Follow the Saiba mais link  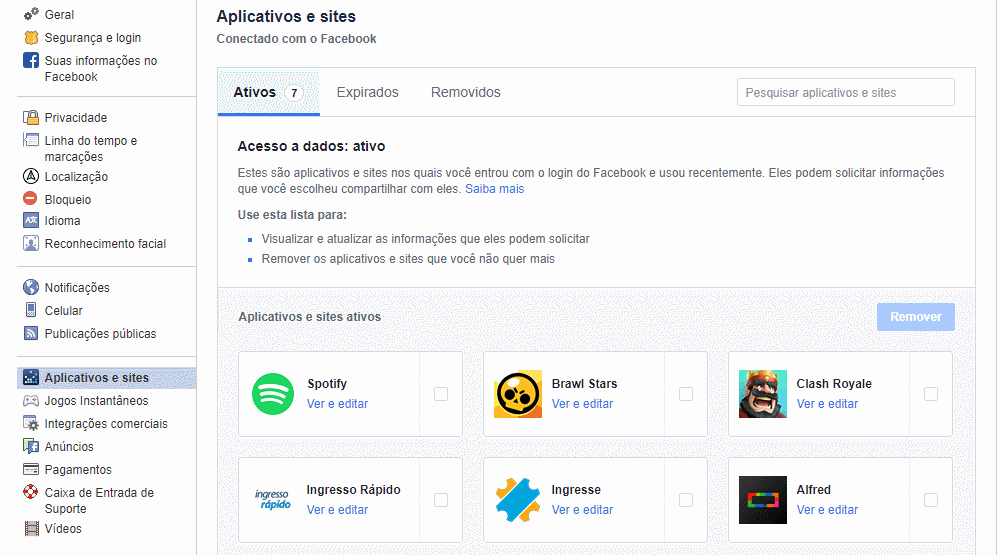(x=494, y=189)
